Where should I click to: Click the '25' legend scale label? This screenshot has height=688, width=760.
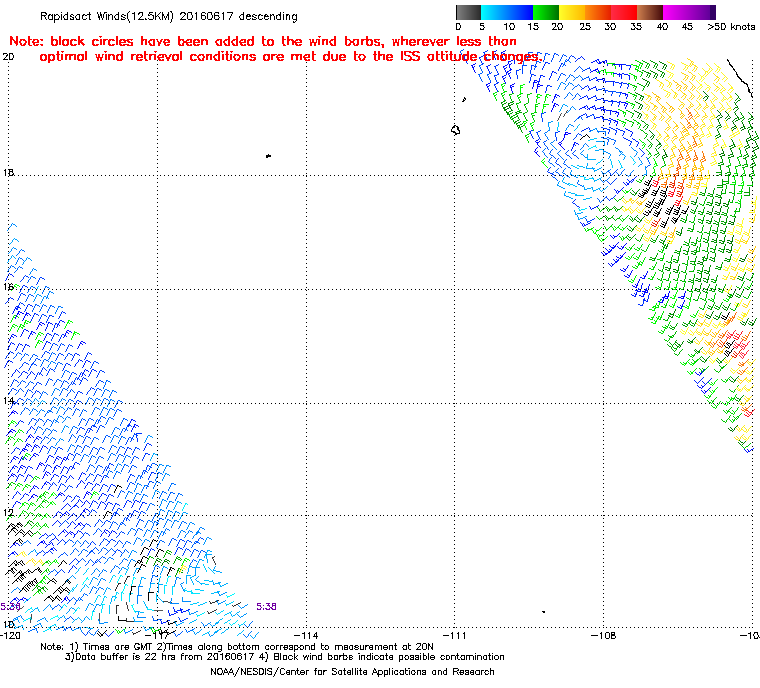pos(585,27)
